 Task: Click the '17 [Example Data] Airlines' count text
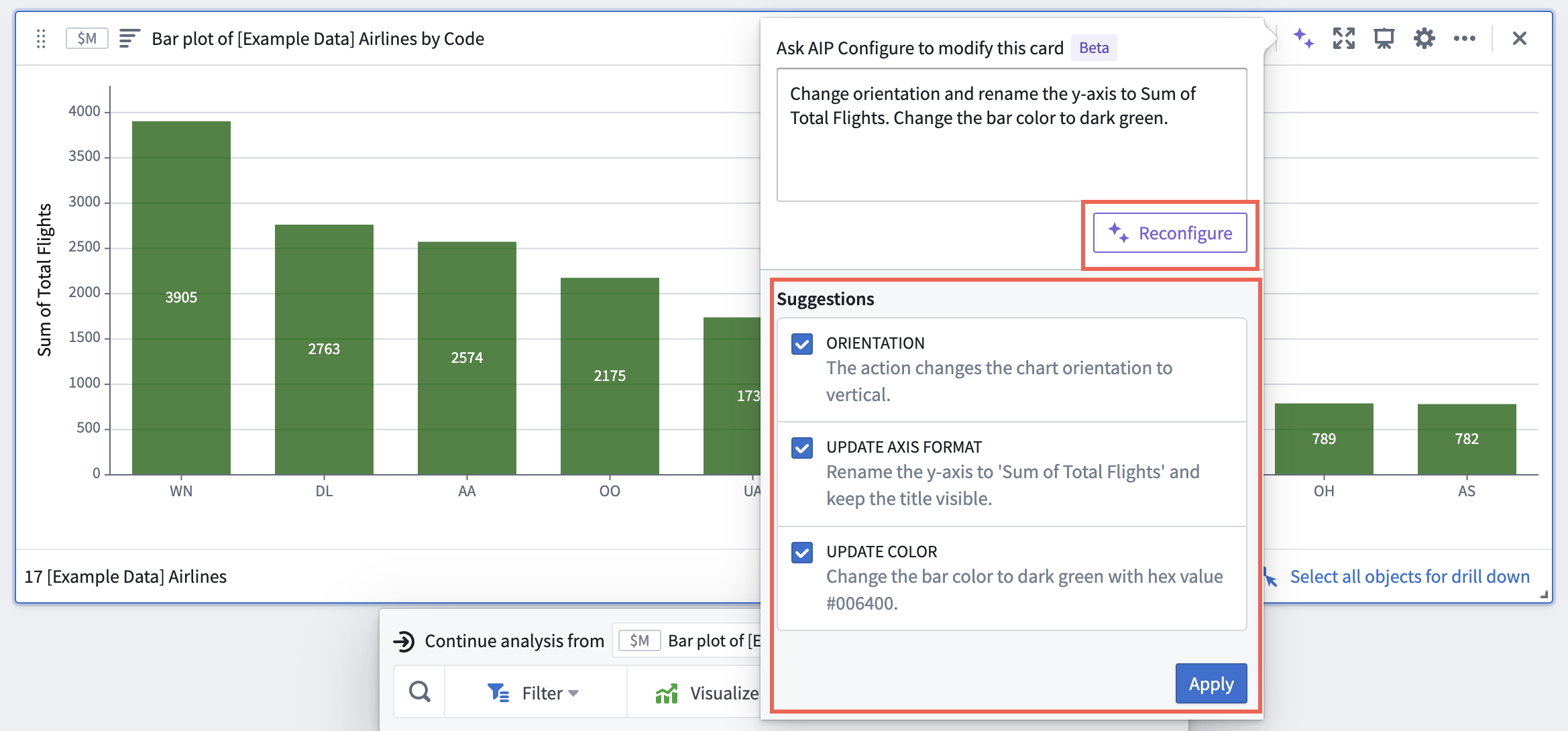tap(126, 577)
